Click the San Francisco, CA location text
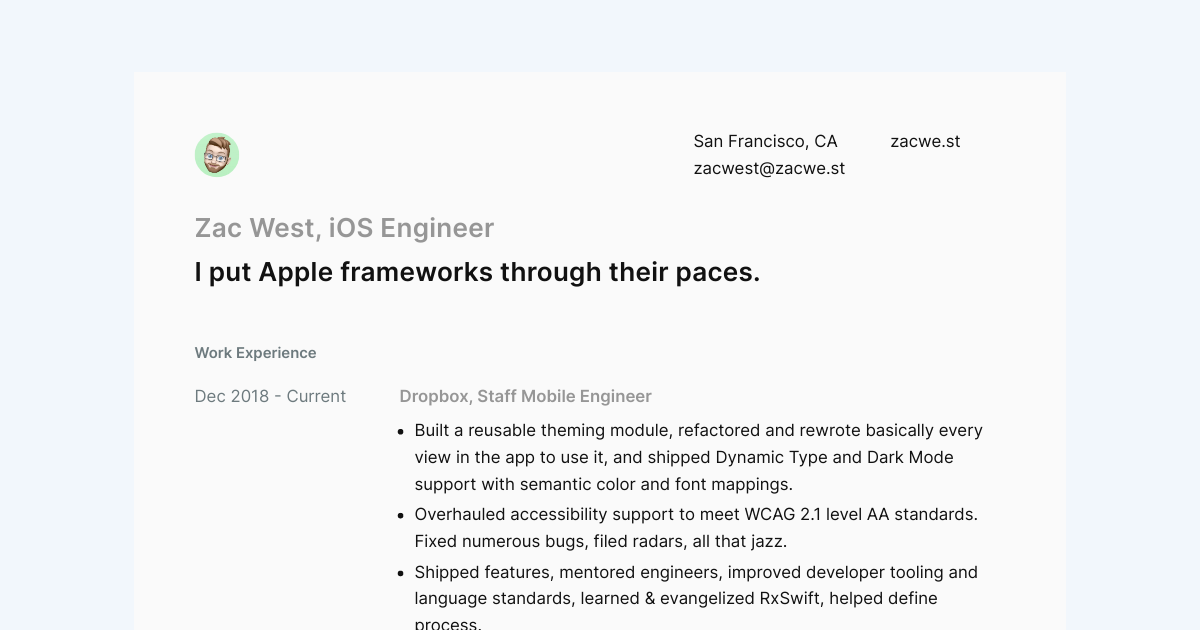Viewport: 1200px width, 630px height. point(765,141)
